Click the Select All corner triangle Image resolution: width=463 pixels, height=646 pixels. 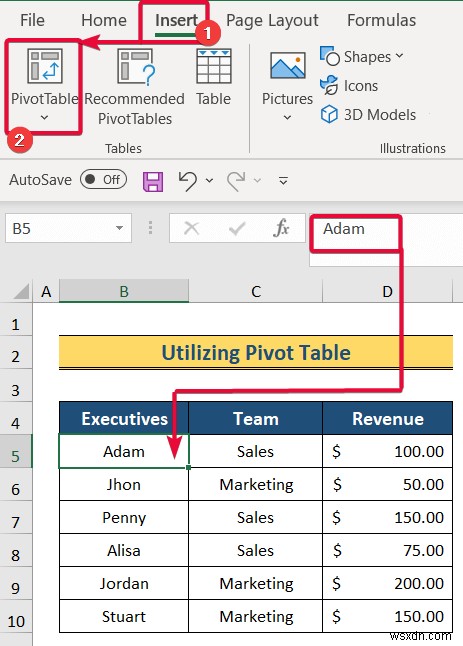point(22,291)
